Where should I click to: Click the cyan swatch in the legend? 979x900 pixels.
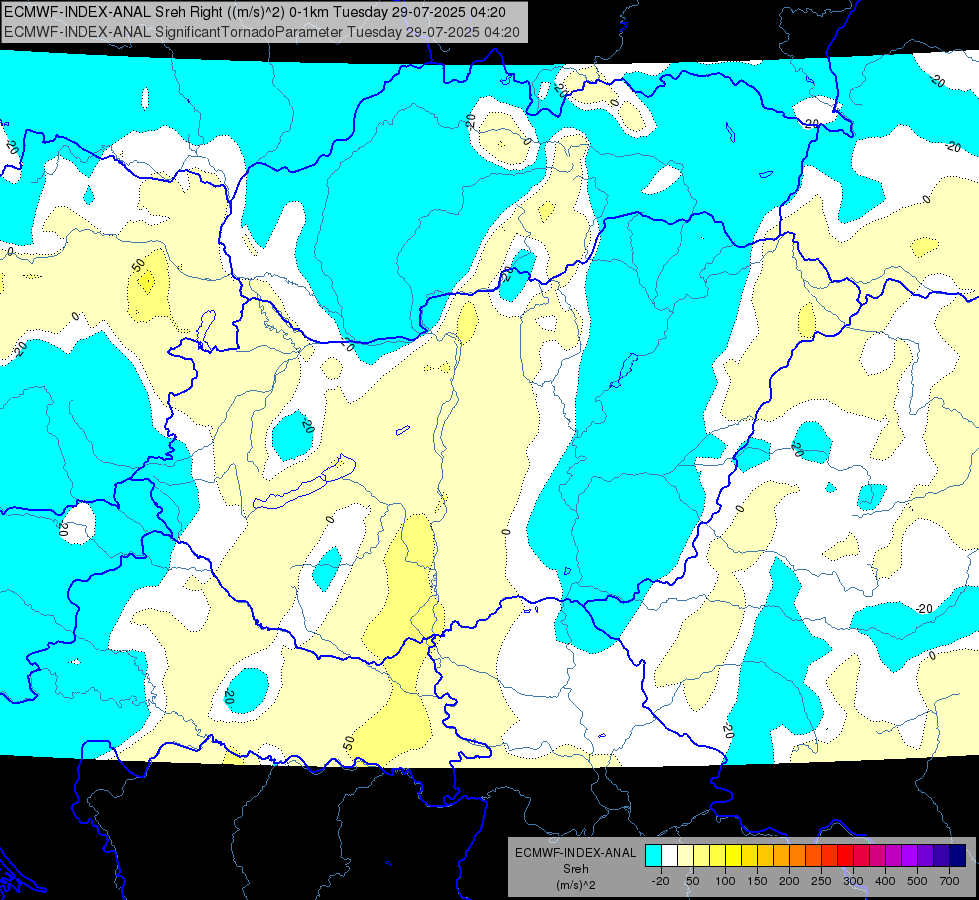click(x=654, y=856)
